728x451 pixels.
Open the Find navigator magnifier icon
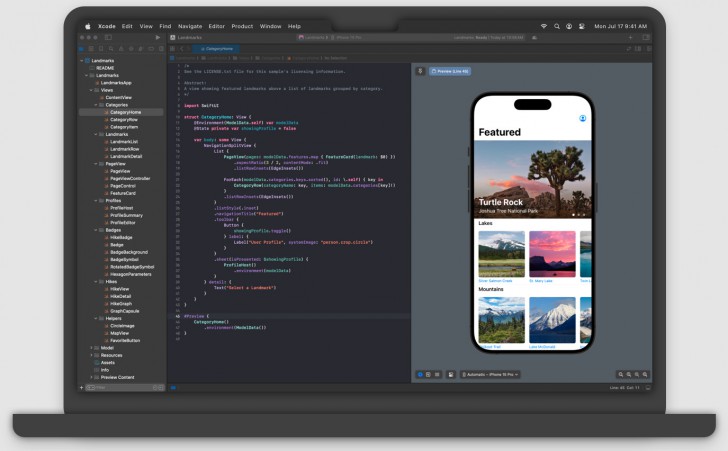click(111, 48)
